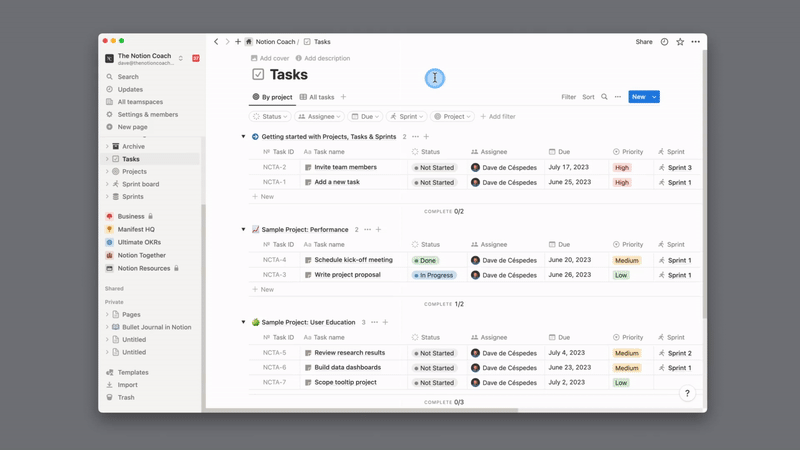The width and height of the screenshot is (800, 450).
Task: Click the Tasks page checkbox icon
Action: [258, 74]
